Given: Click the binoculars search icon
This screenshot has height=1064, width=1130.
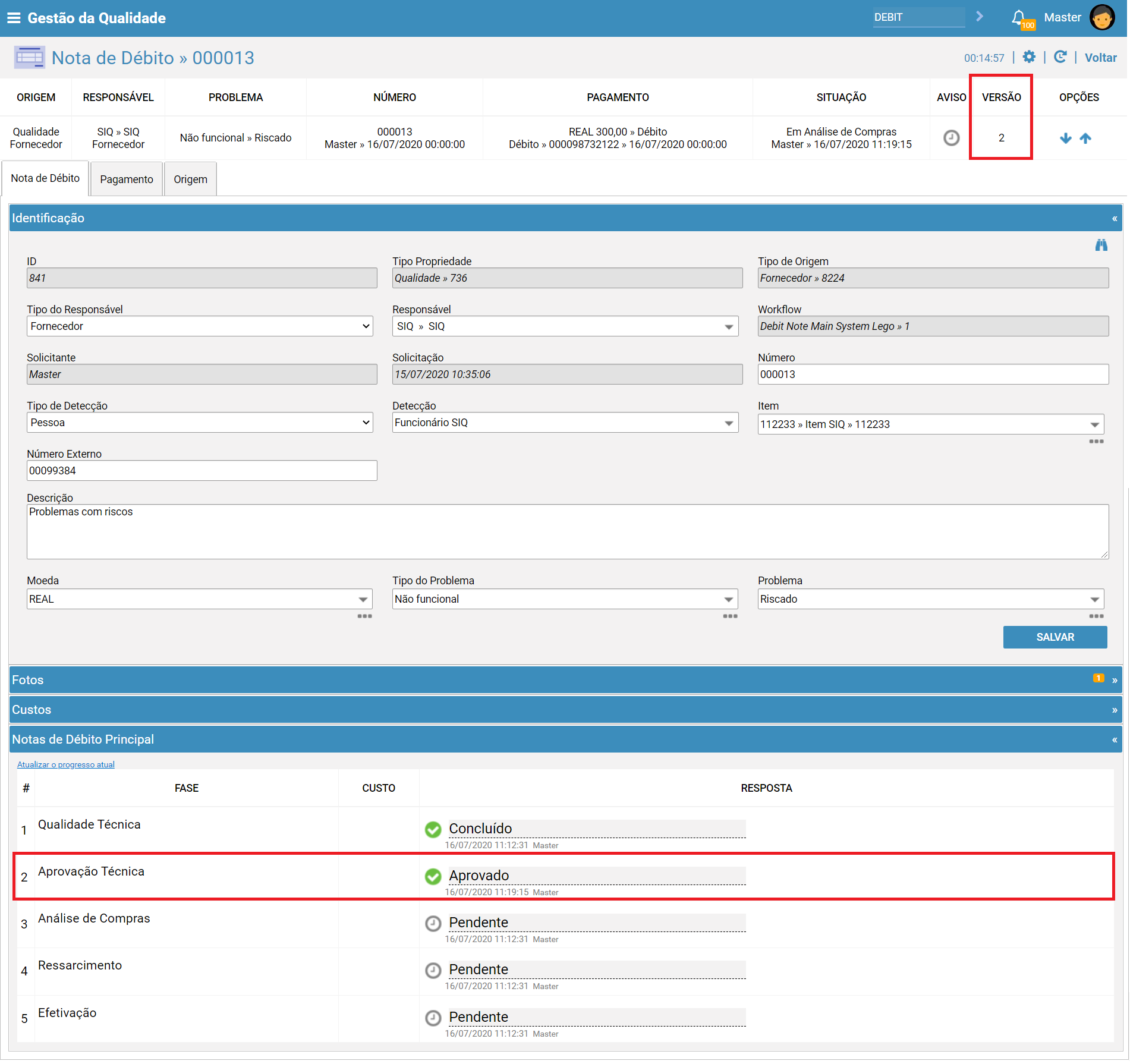Looking at the screenshot, I should pos(1101,245).
